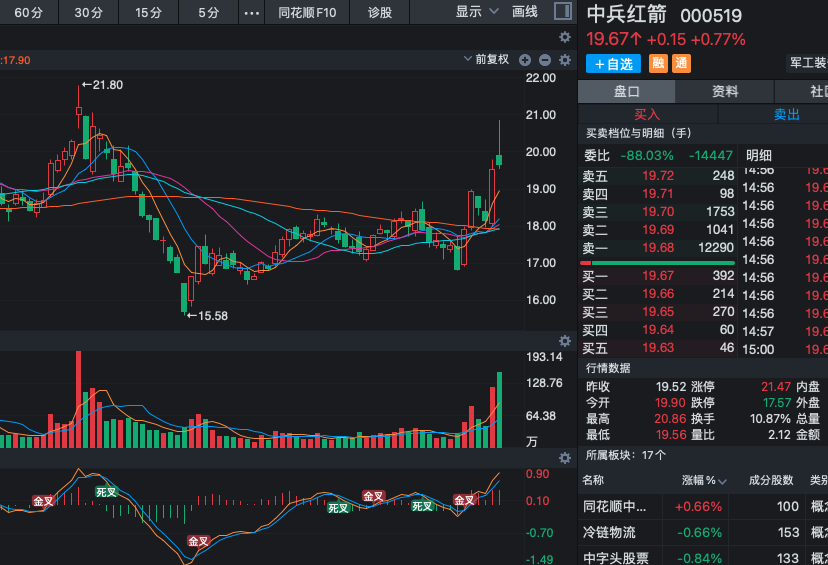Click the 21.80 high price marker

coord(102,84)
